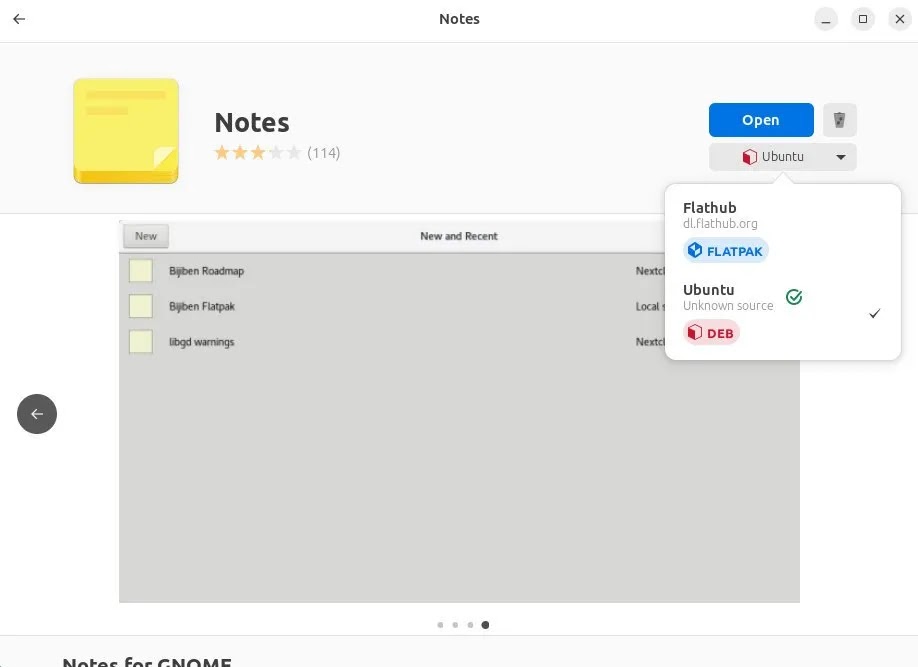Jump to first screenshot dot

point(440,625)
